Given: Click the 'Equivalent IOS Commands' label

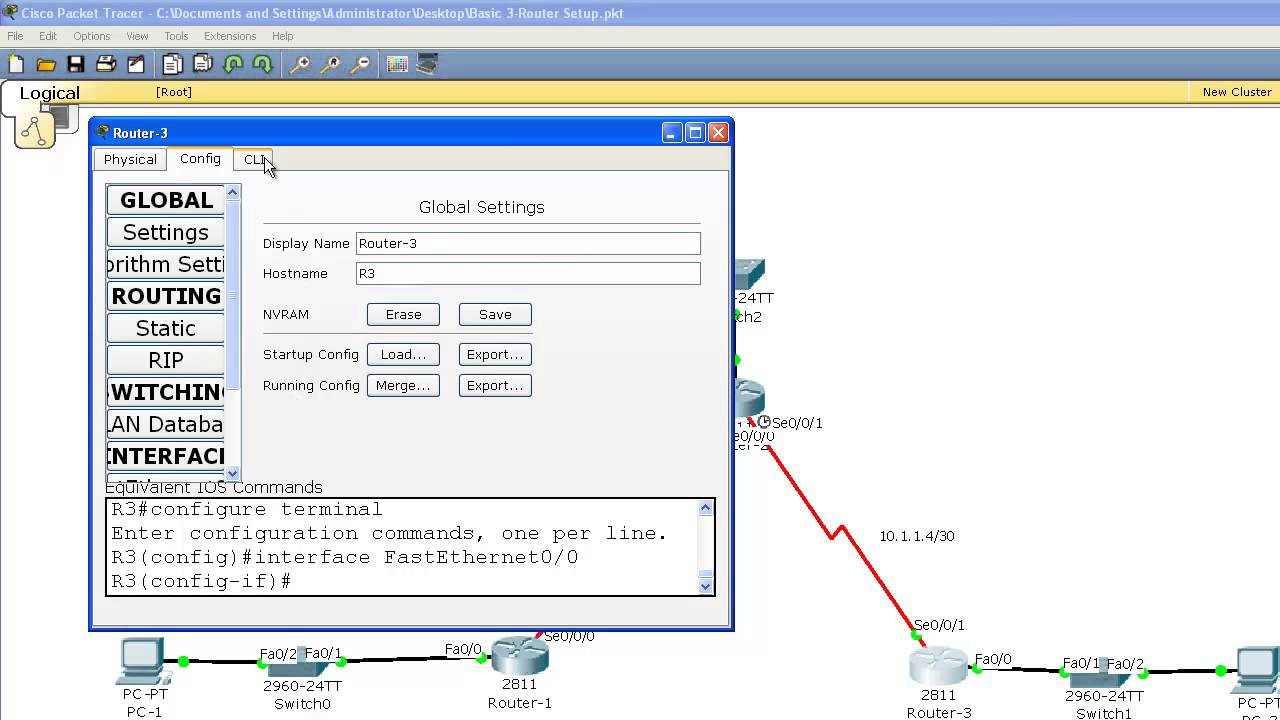Looking at the screenshot, I should click(214, 487).
